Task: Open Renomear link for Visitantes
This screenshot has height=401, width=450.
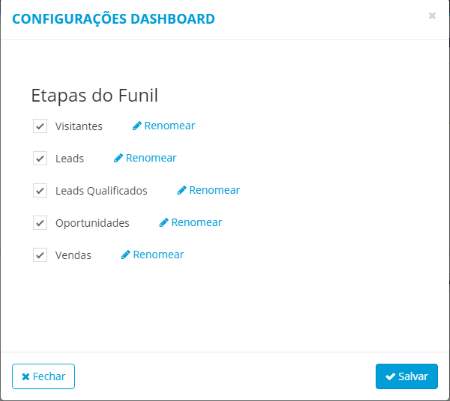Action: coord(169,126)
